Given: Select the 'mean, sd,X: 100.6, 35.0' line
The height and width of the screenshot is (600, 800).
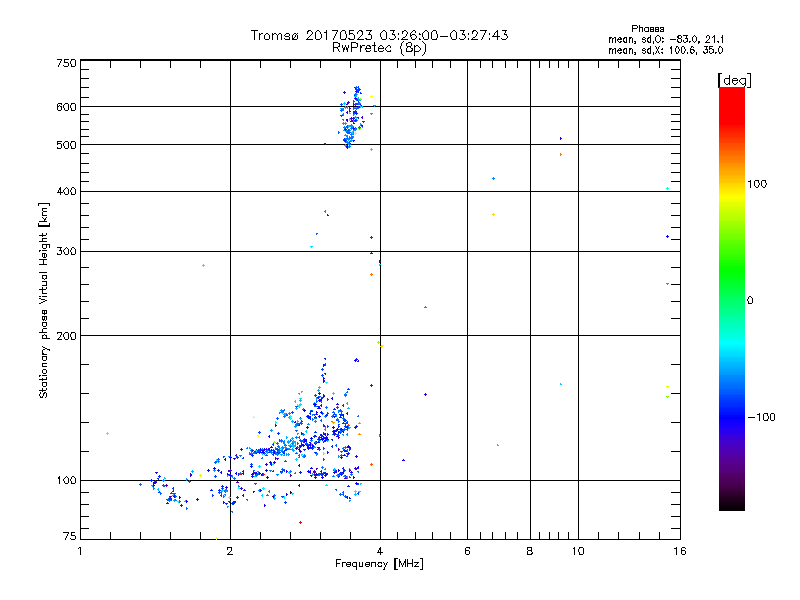Looking at the screenshot, I should click(665, 50).
